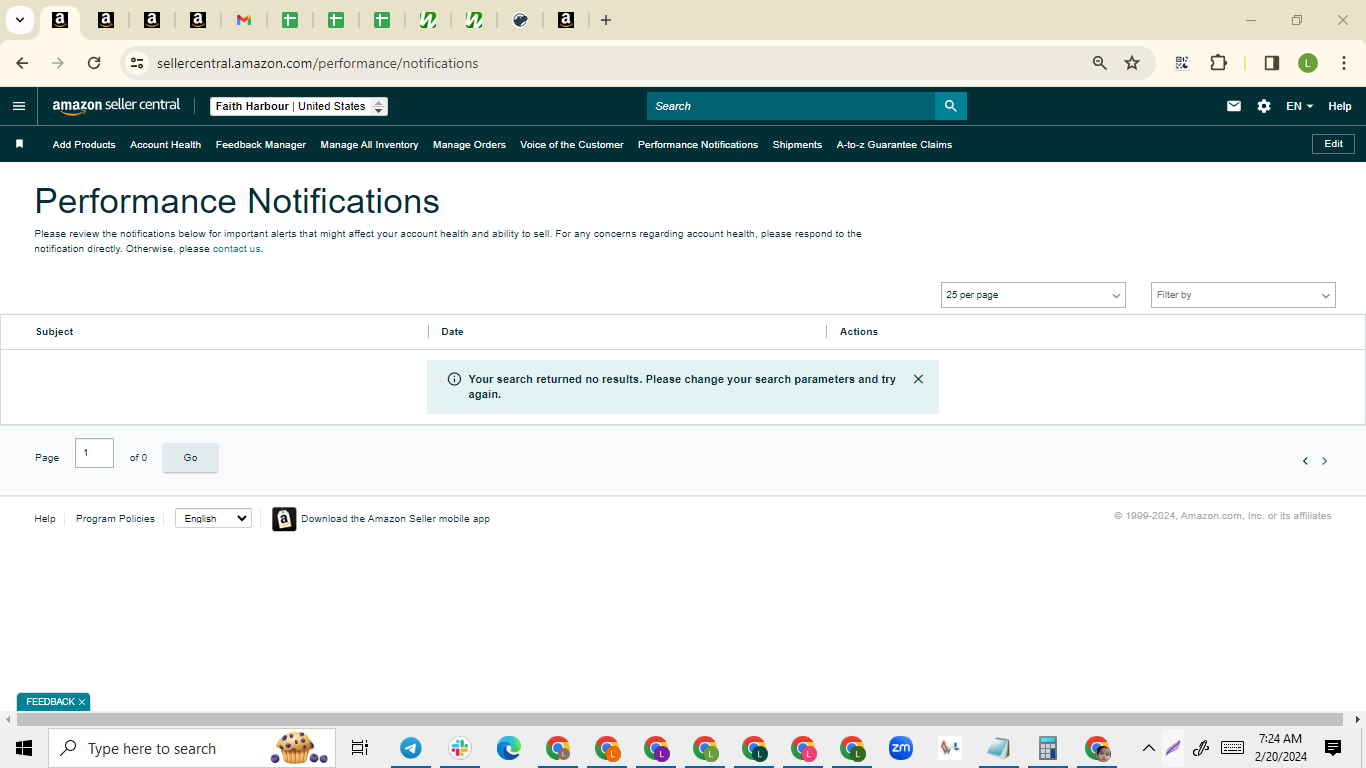Click the Amazon Seller app icon in footer
Screen dimensions: 1366x768
coord(284,519)
